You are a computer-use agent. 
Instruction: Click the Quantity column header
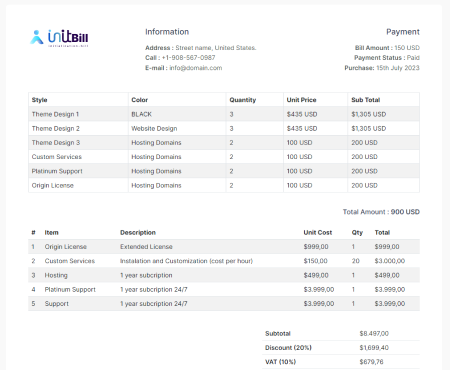pyautogui.click(x=243, y=100)
